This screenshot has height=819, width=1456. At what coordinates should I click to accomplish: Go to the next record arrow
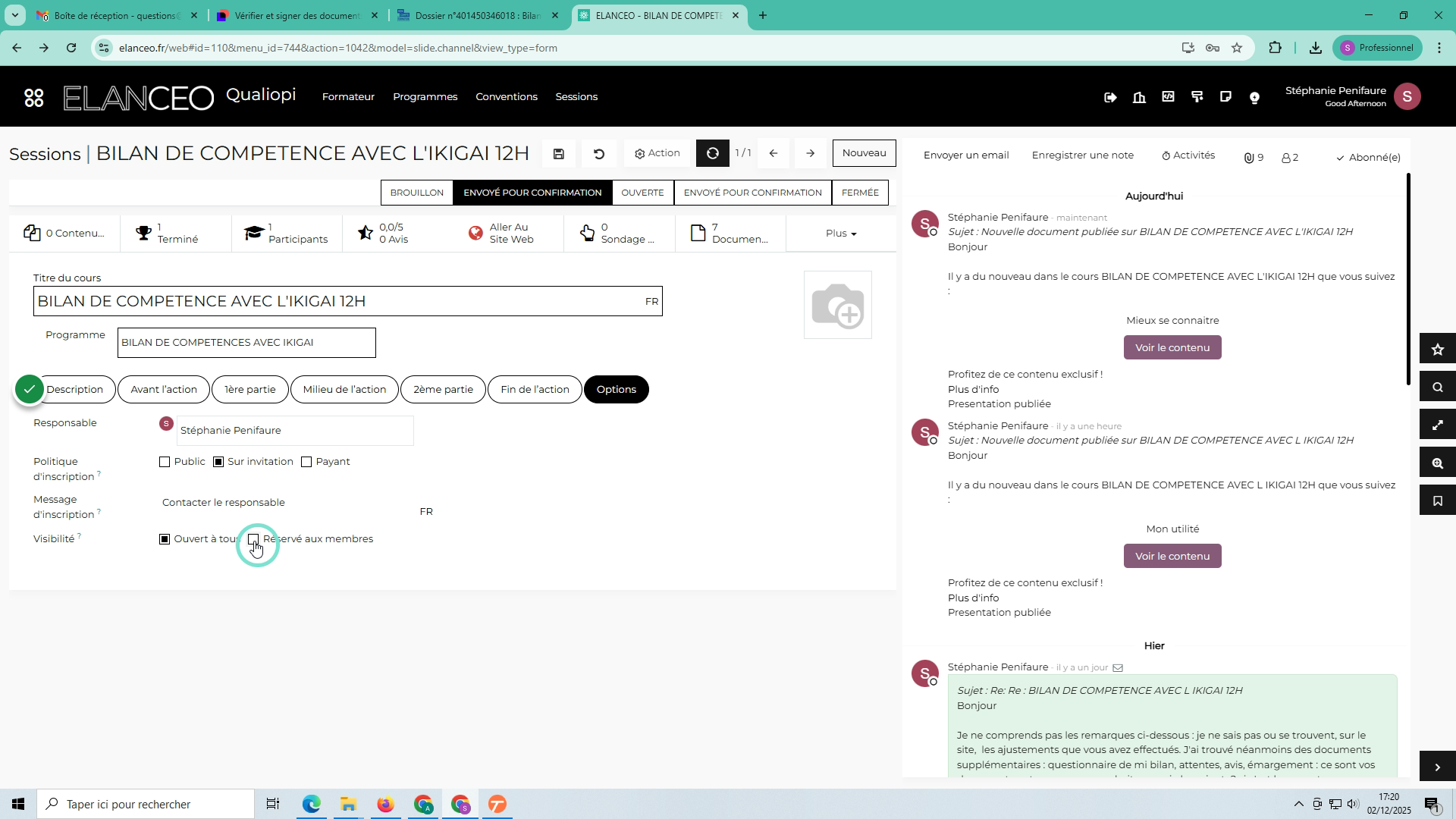tap(810, 154)
